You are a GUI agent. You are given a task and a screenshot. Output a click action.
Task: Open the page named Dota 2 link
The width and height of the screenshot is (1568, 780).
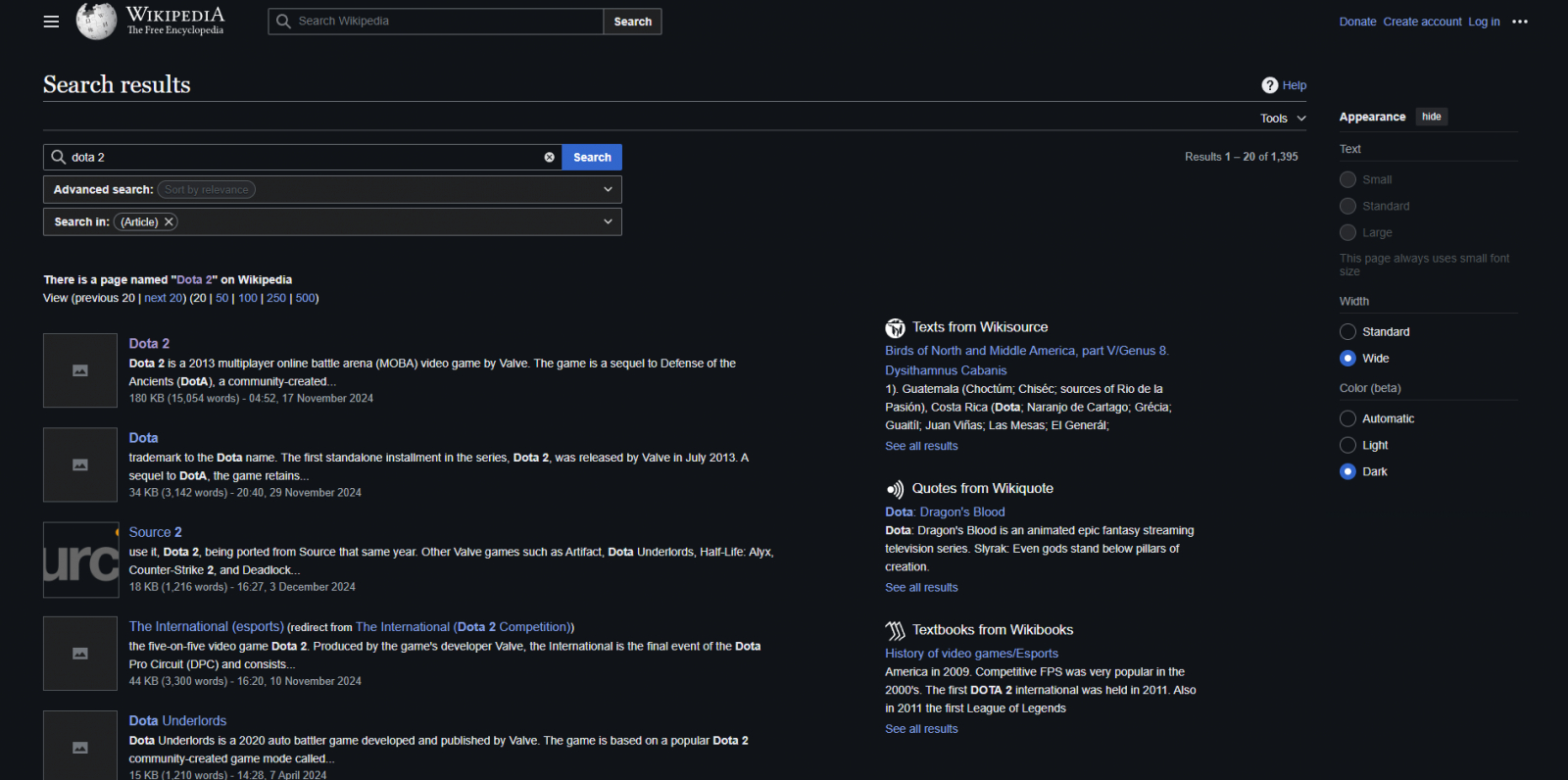point(195,280)
